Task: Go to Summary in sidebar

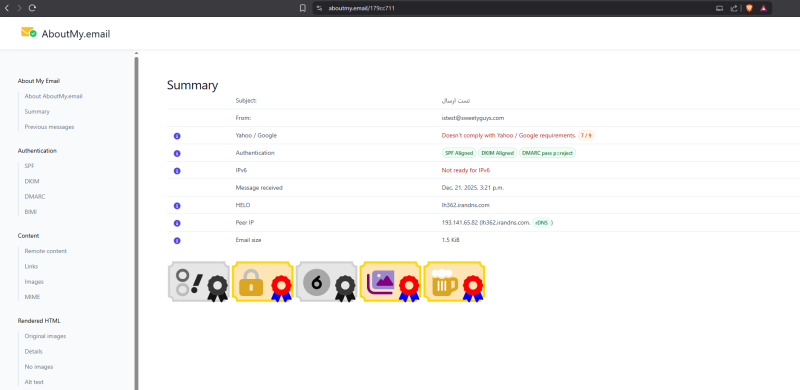Action: click(x=37, y=111)
